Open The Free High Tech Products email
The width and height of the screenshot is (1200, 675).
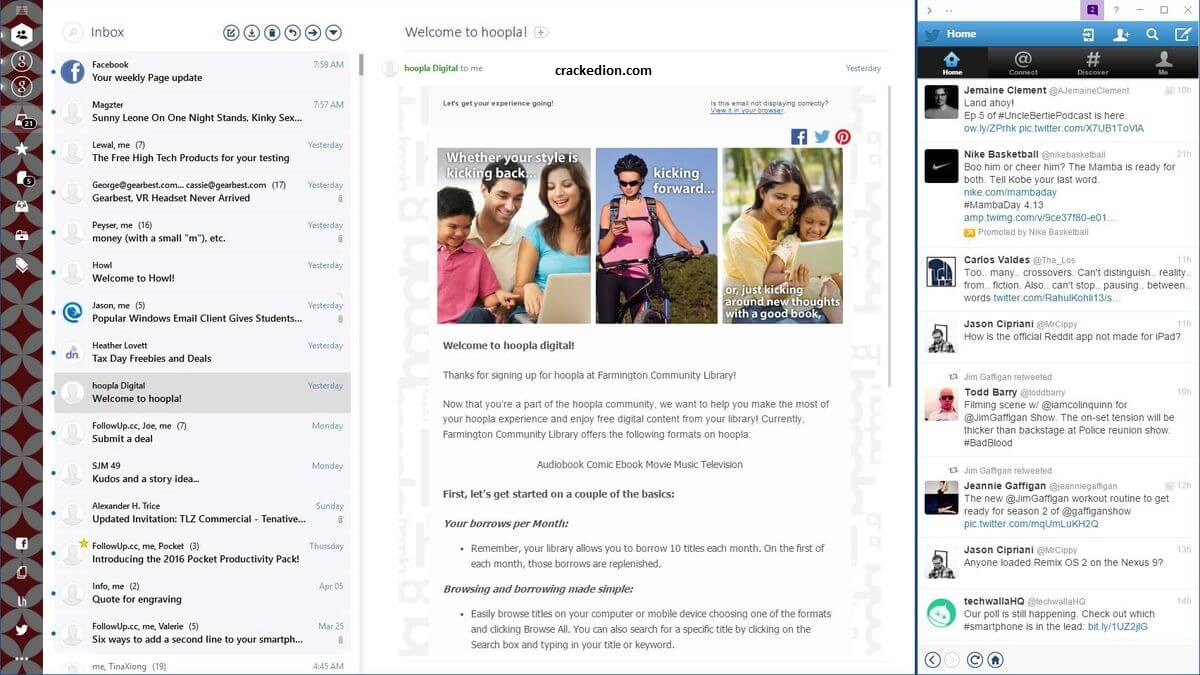tap(202, 151)
